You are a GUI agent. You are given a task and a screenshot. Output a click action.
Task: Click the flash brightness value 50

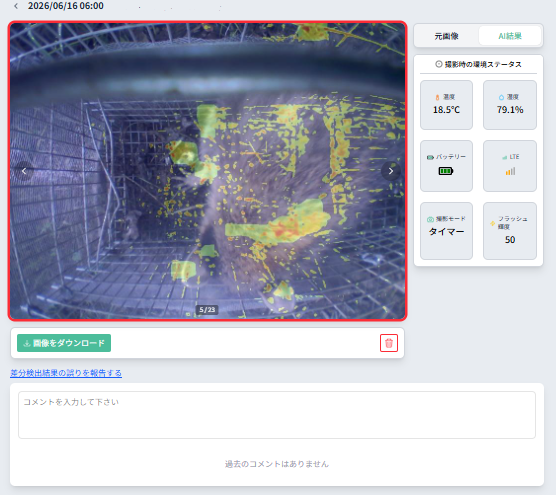[510, 240]
